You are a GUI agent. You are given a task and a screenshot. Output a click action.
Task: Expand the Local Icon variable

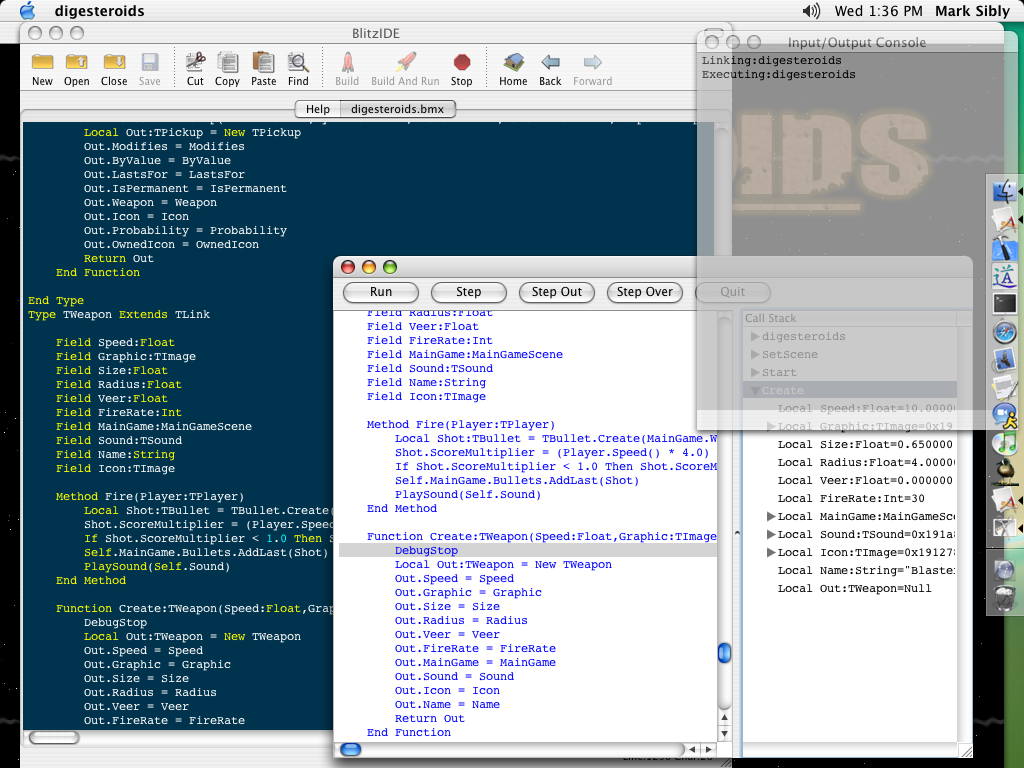tap(771, 553)
